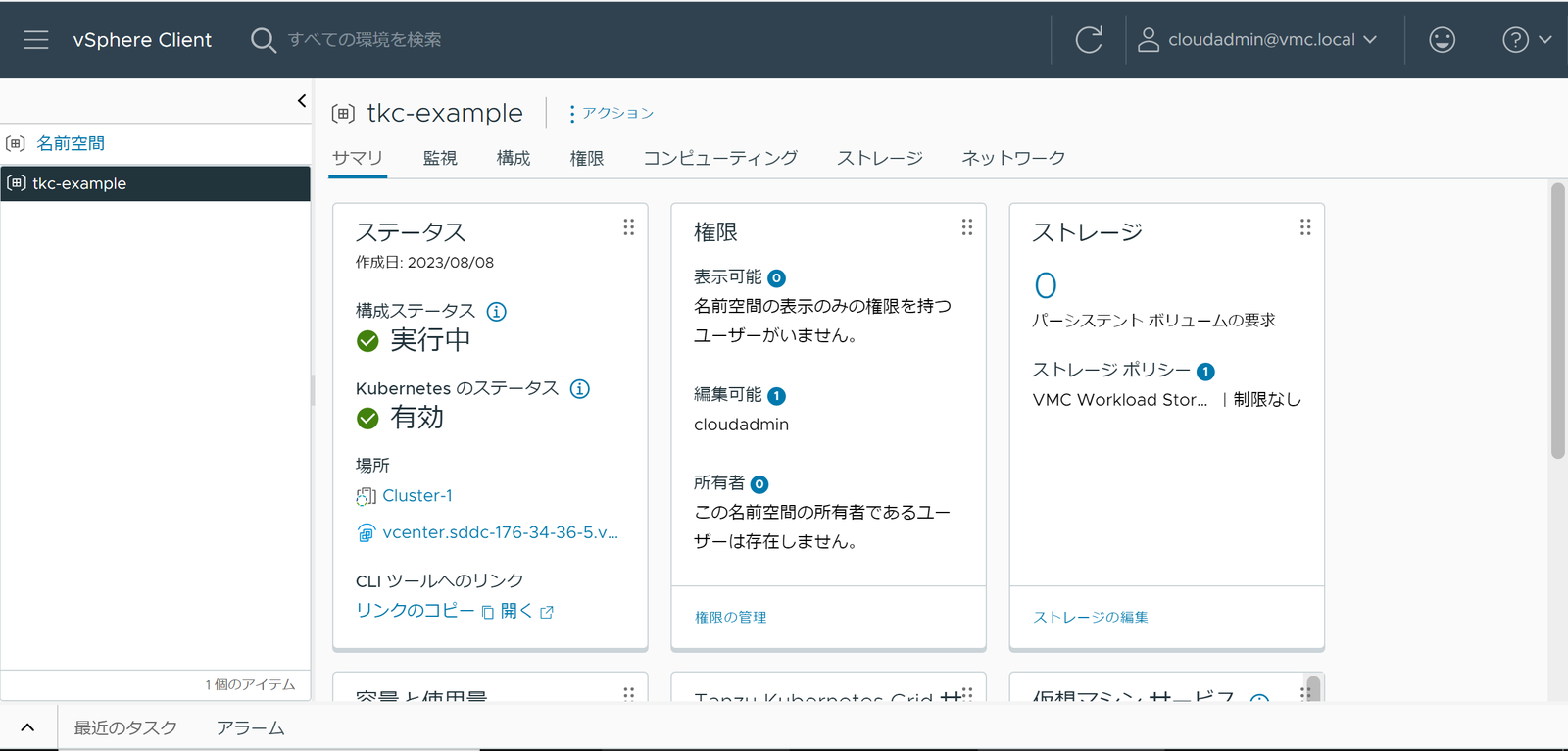Click the 表示可能 count badge
The width and height of the screenshot is (1568, 751).
[776, 278]
